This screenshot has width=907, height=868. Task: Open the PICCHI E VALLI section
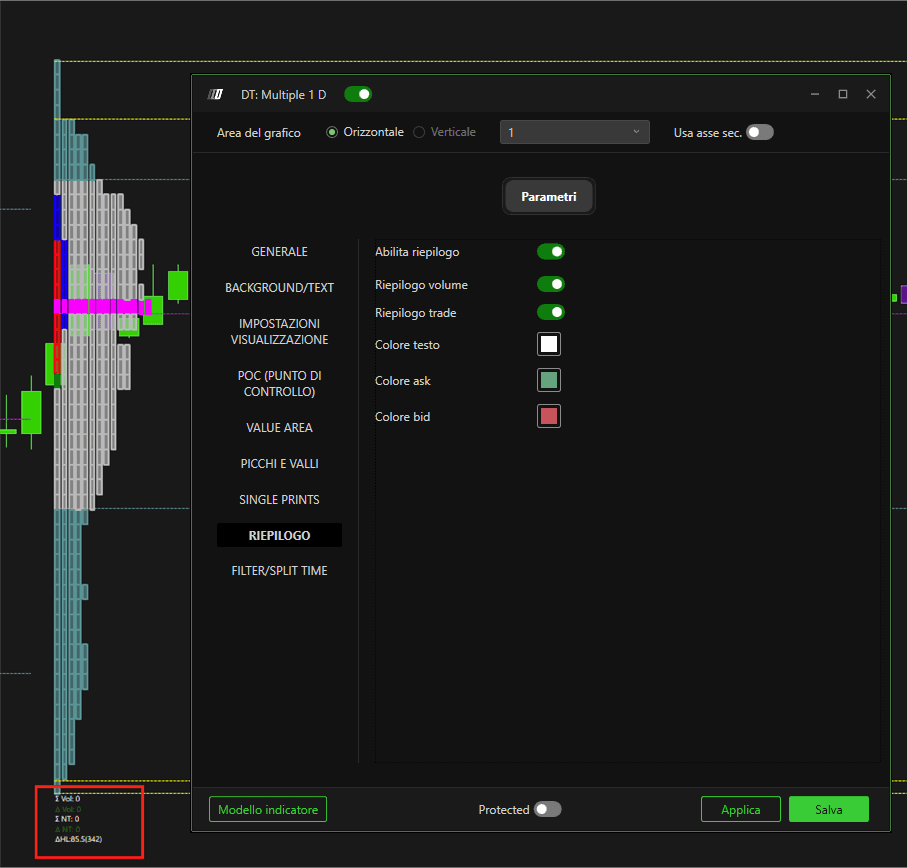pos(279,463)
